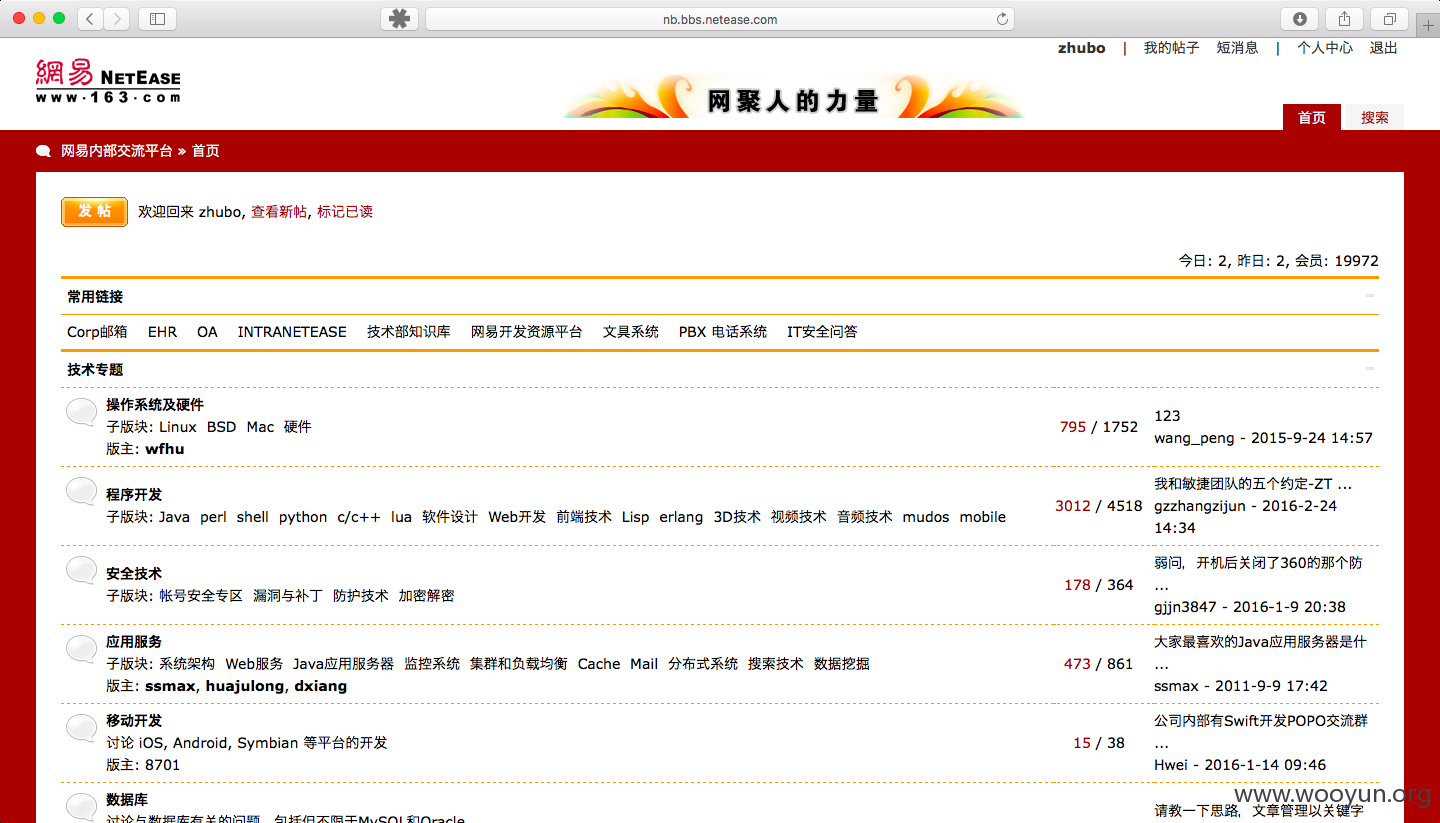Viewport: 1440px width, 823px height.
Task: Go back with Safari's back arrow
Action: (x=91, y=18)
